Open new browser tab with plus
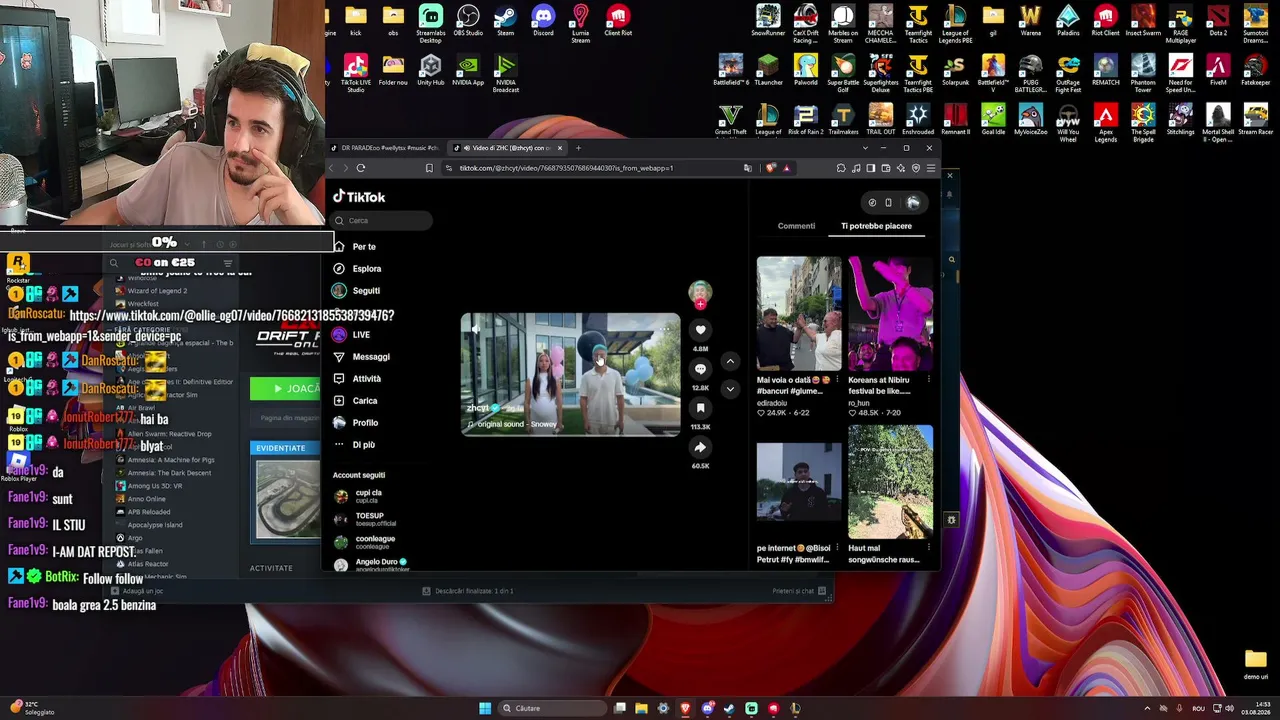Viewport: 1280px width, 720px height. pos(578,148)
